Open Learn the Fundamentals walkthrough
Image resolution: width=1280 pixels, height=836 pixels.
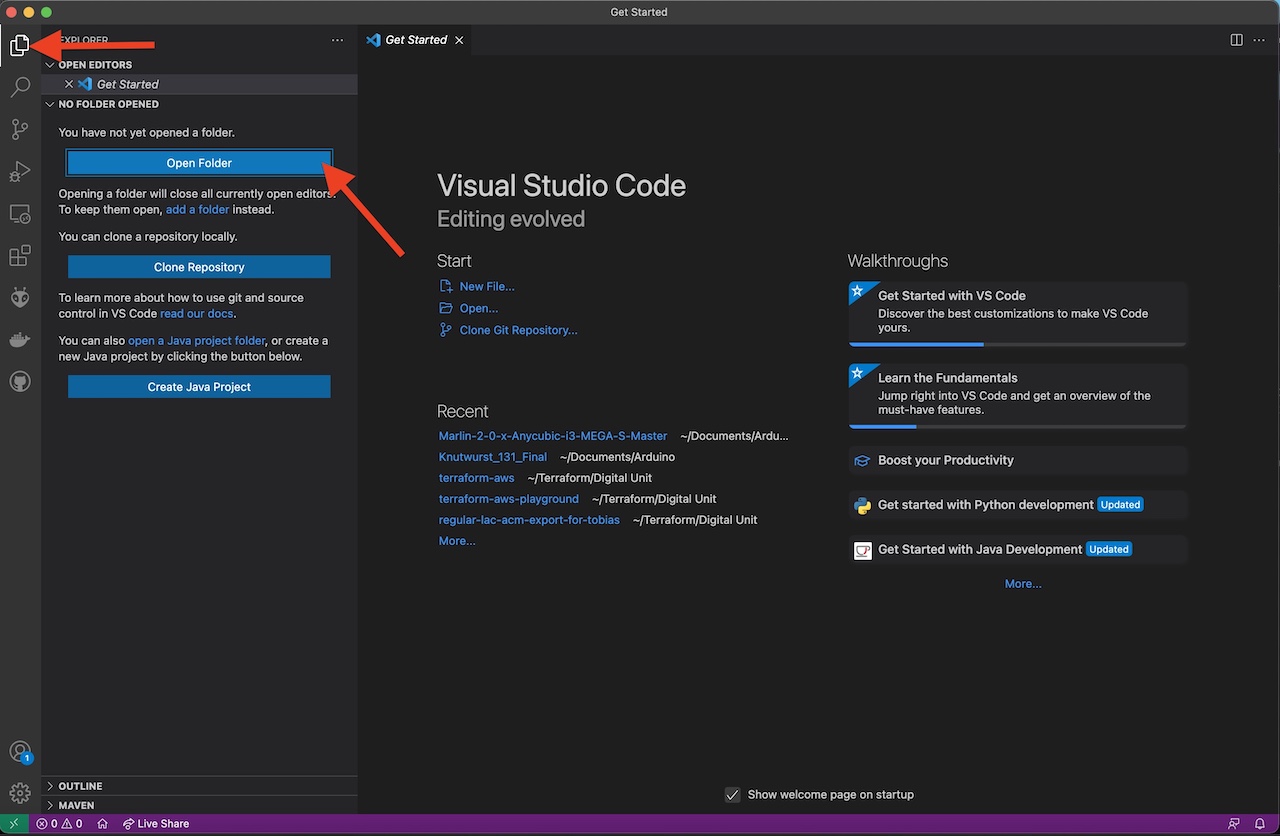click(1018, 396)
